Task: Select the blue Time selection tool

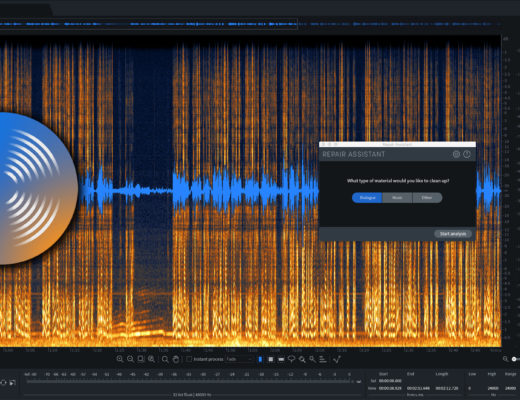Action: [260, 359]
